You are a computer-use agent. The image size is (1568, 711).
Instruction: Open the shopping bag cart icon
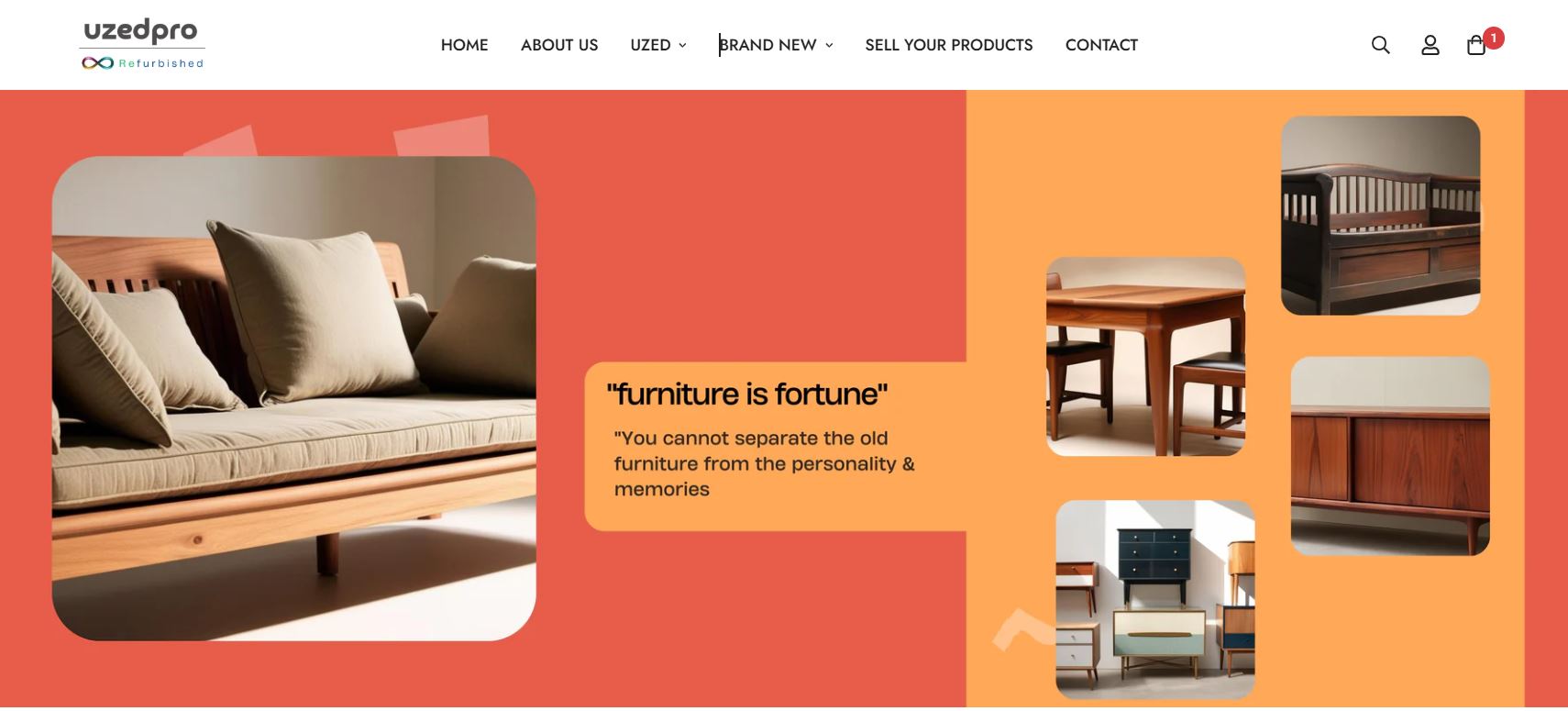point(1475,46)
